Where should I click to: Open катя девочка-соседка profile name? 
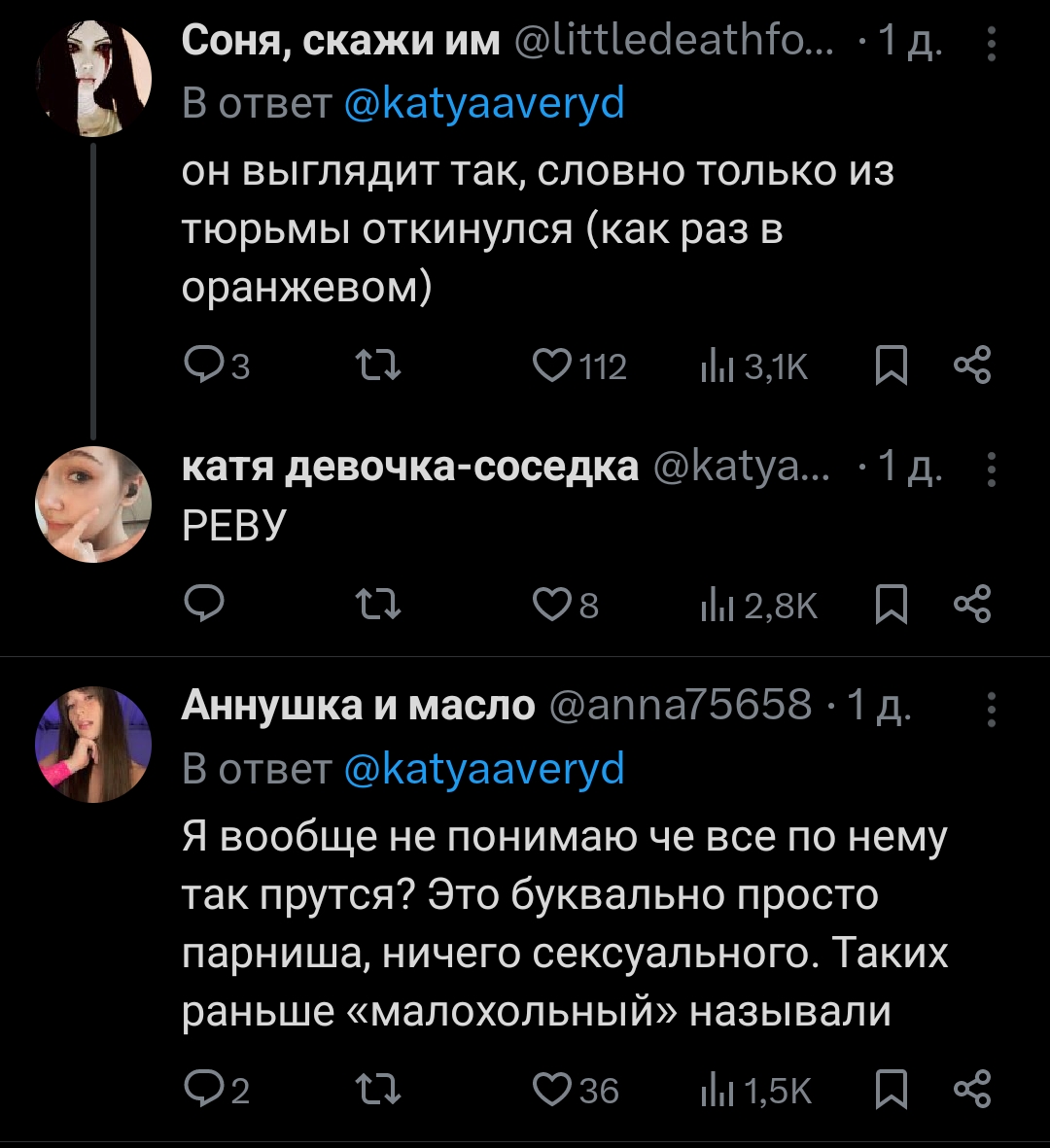pos(410,468)
